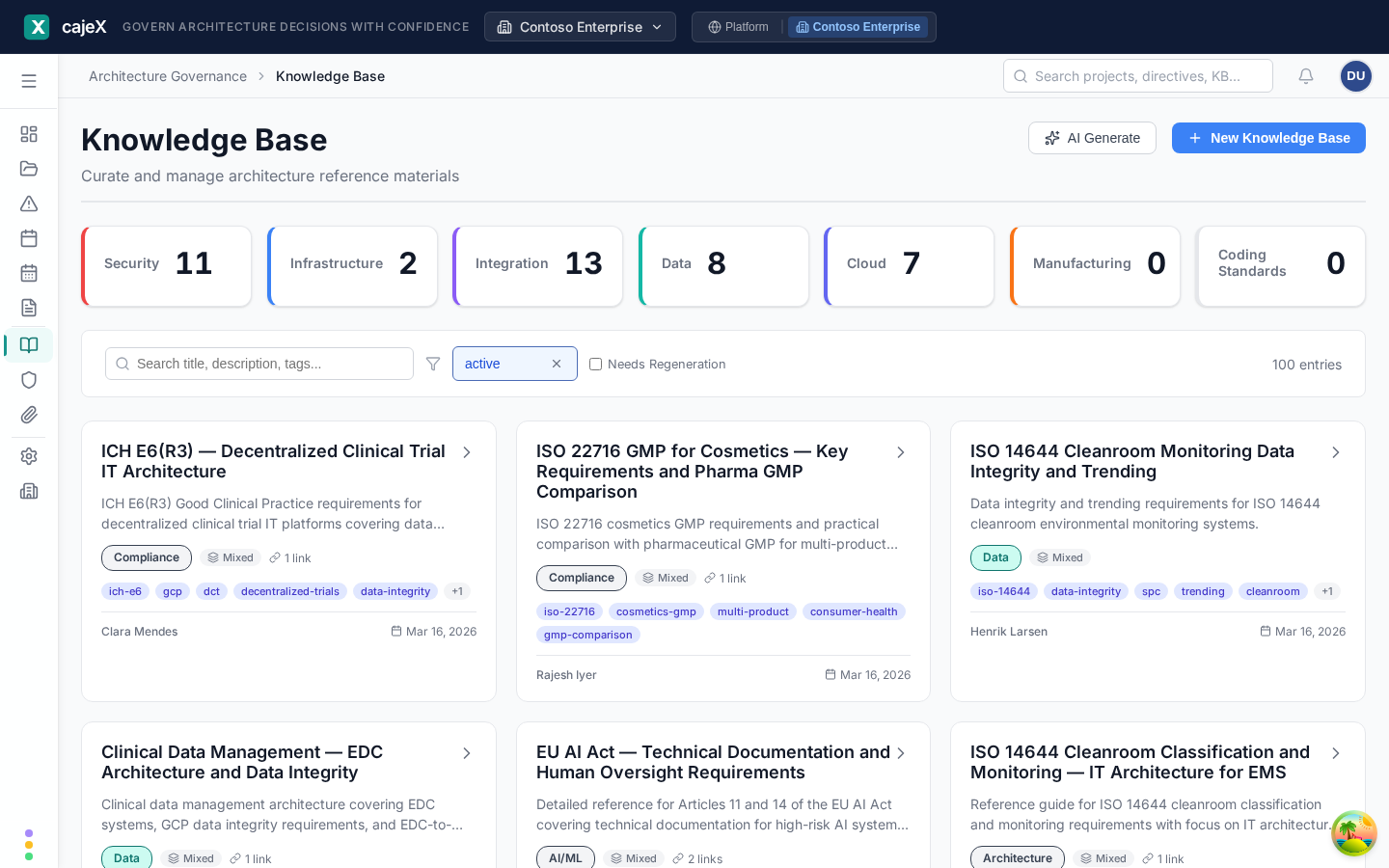
Task: Click author name Rajesh Iyer
Action: tap(566, 675)
